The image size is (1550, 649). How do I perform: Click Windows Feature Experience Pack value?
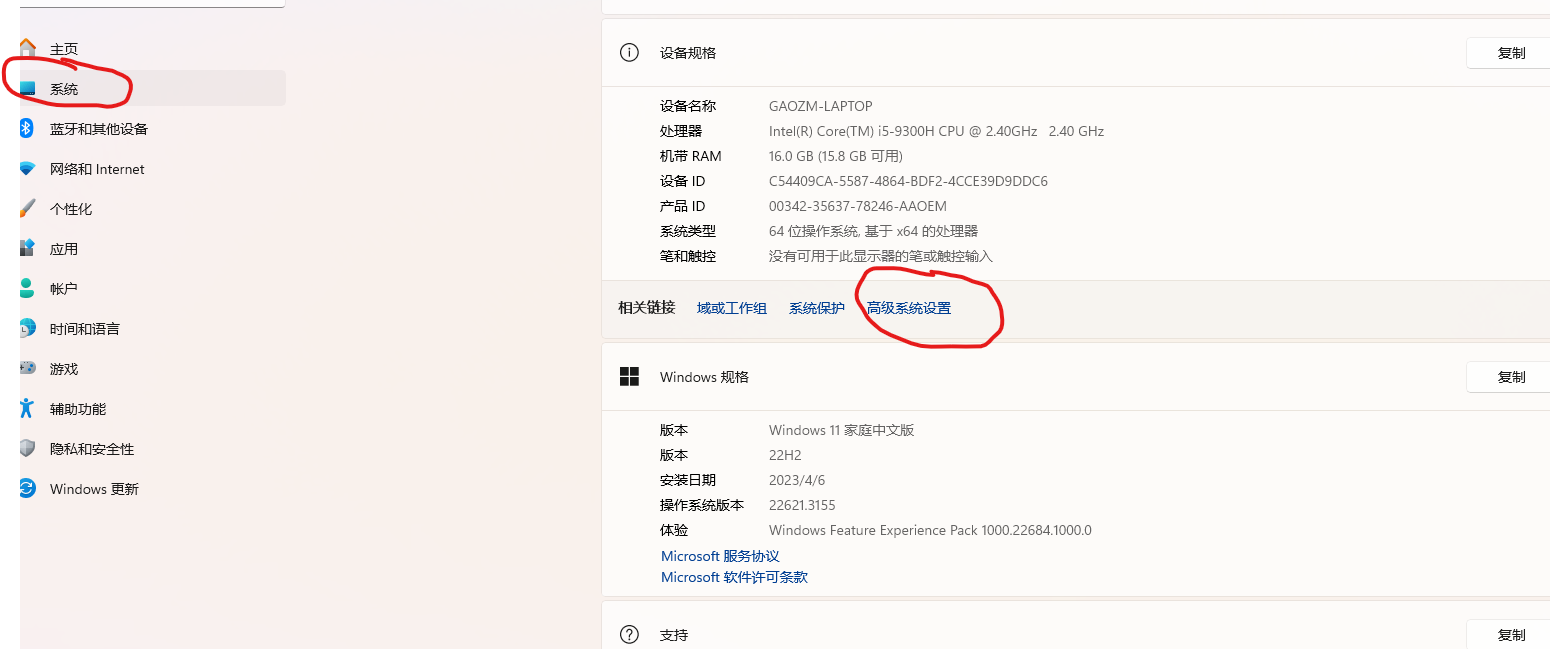(x=930, y=530)
